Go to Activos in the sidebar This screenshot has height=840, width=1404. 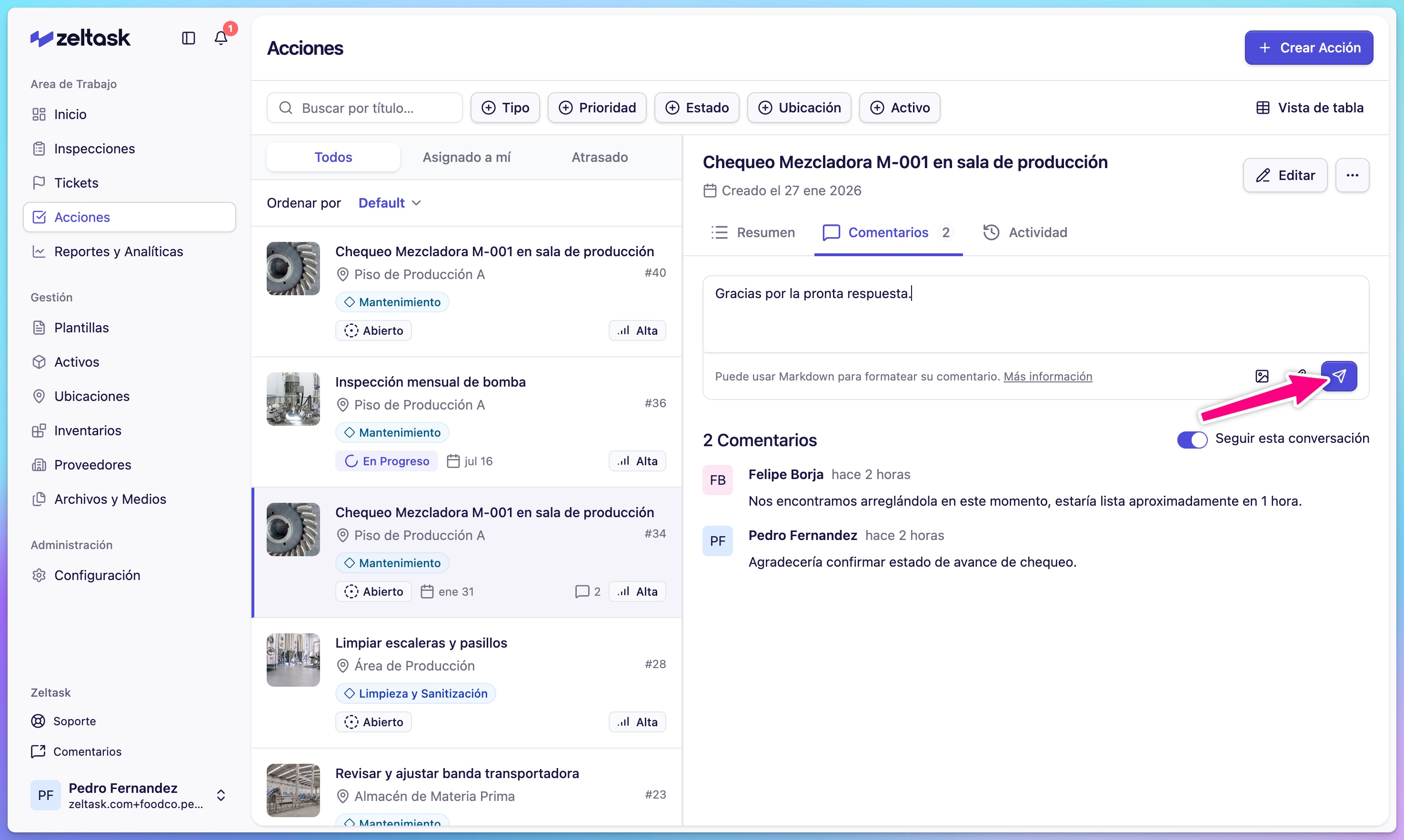129,362
